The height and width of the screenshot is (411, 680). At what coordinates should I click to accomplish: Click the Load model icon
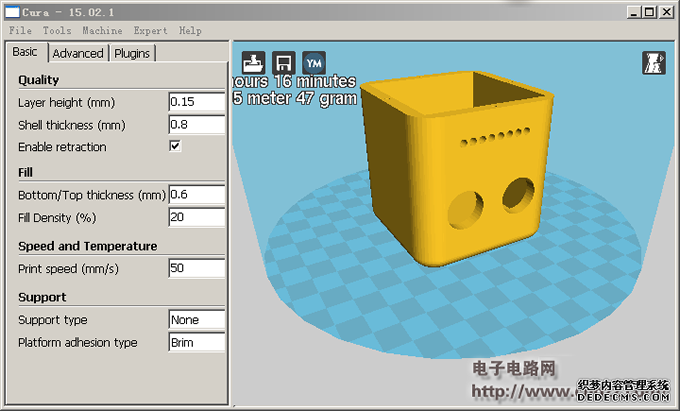[253, 63]
